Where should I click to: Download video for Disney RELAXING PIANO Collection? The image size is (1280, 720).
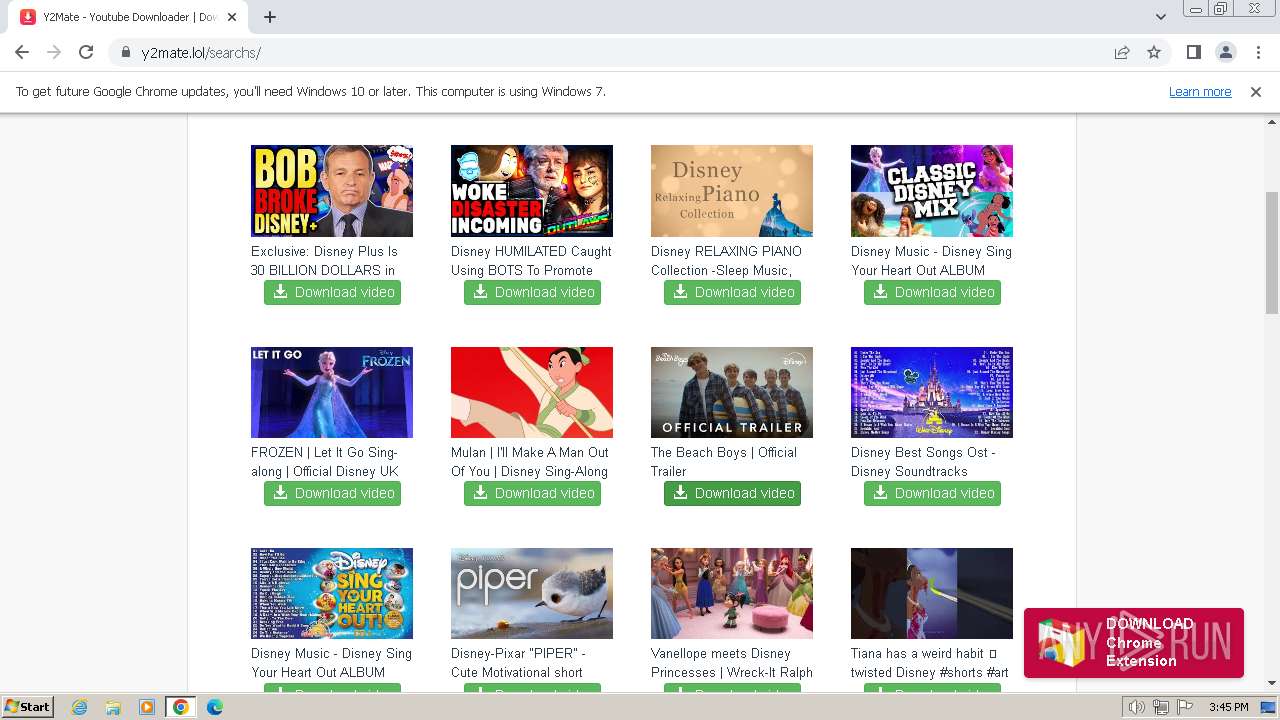732,292
